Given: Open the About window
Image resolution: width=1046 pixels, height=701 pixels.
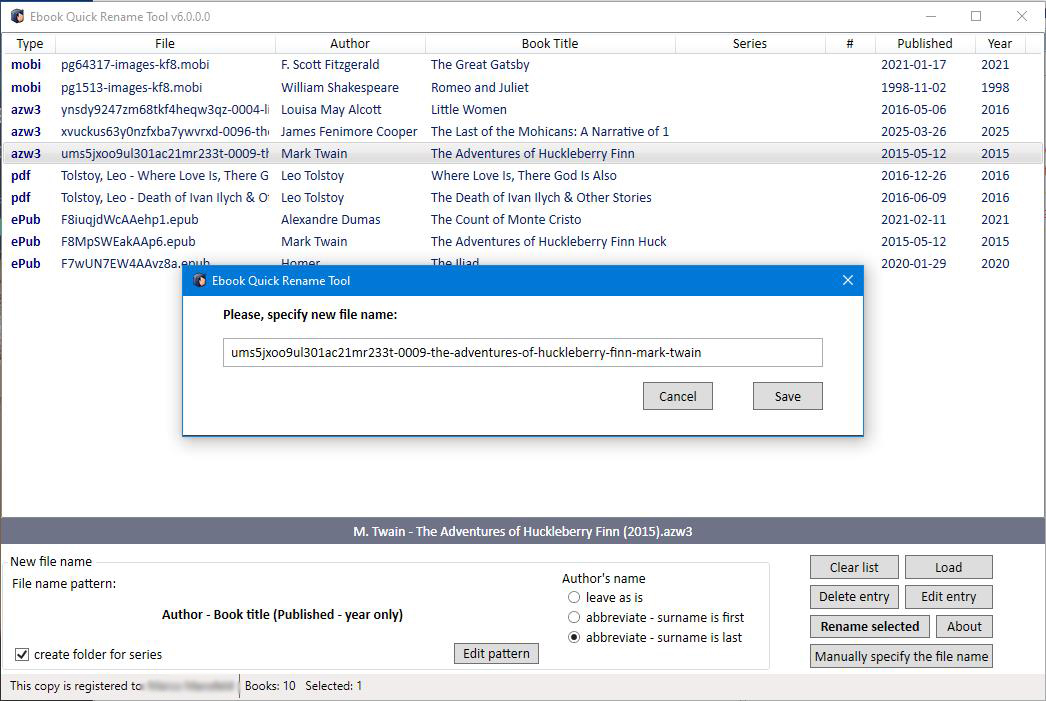Looking at the screenshot, I should [964, 626].
